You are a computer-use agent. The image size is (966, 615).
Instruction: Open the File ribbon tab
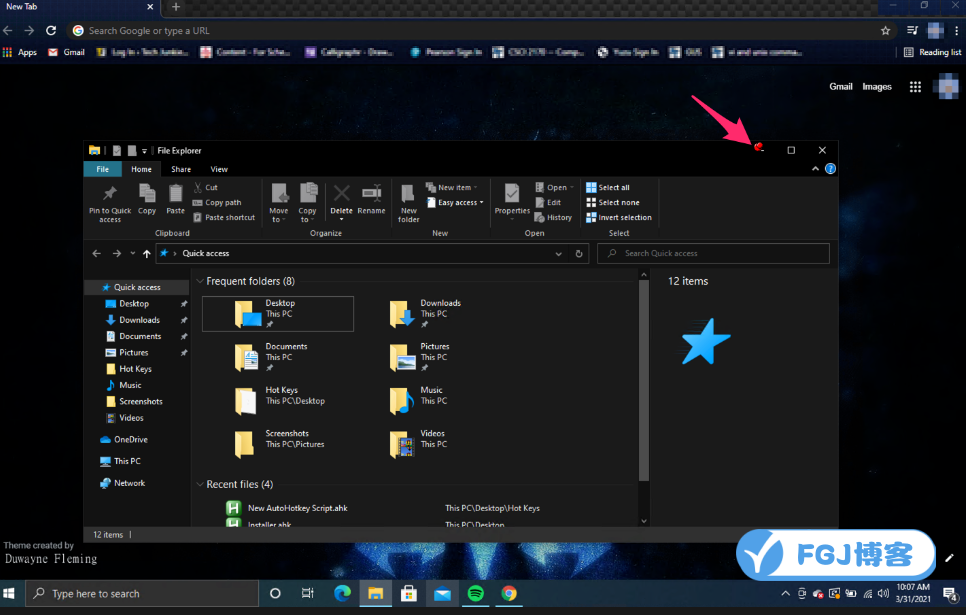click(x=102, y=169)
